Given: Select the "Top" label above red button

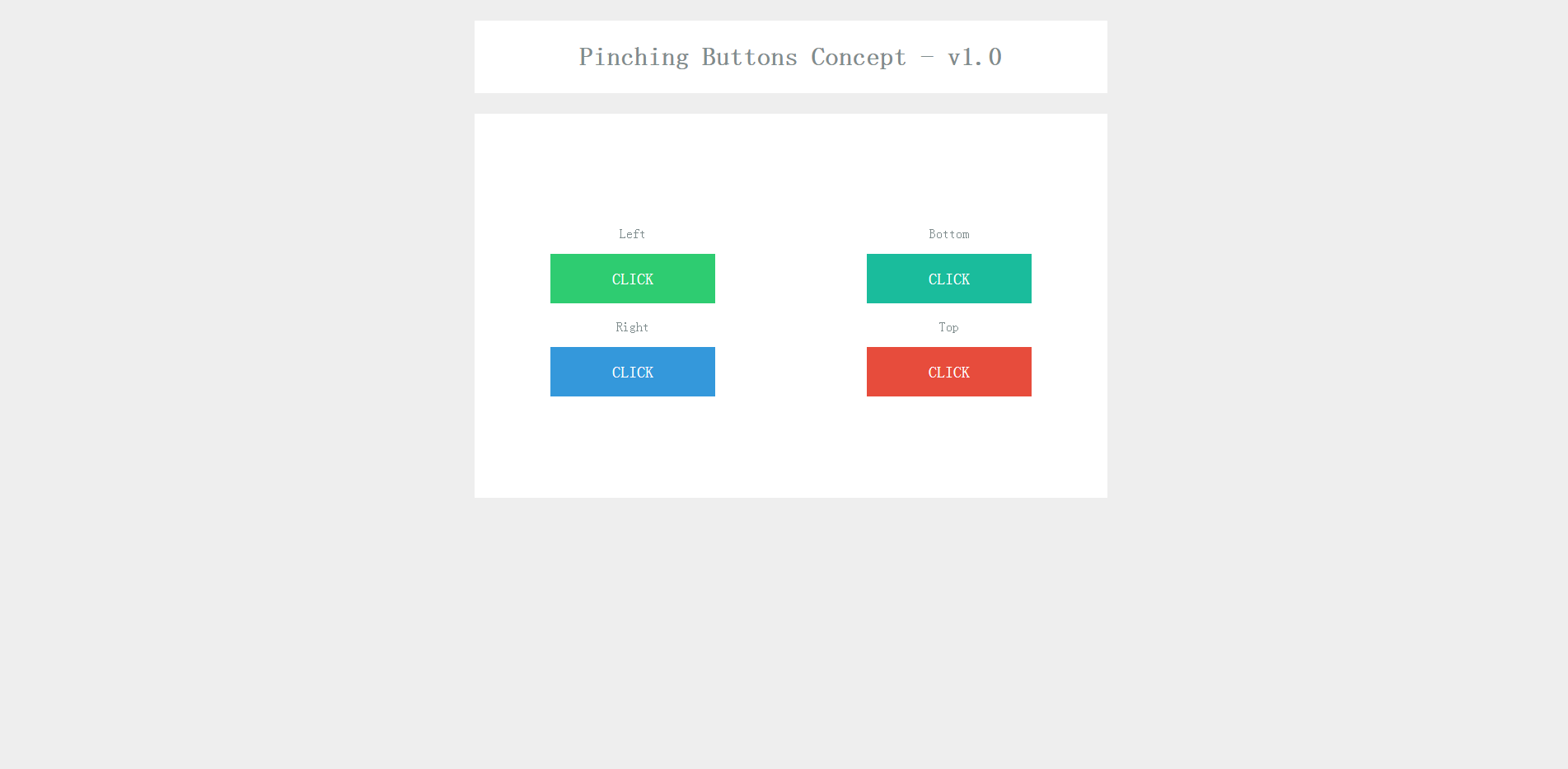Looking at the screenshot, I should point(948,327).
